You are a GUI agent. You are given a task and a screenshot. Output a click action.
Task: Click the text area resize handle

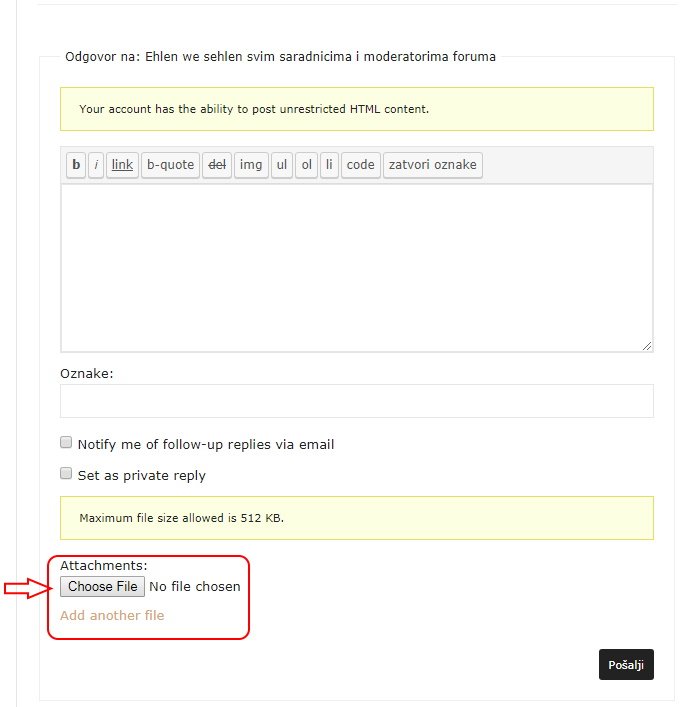[646, 345]
